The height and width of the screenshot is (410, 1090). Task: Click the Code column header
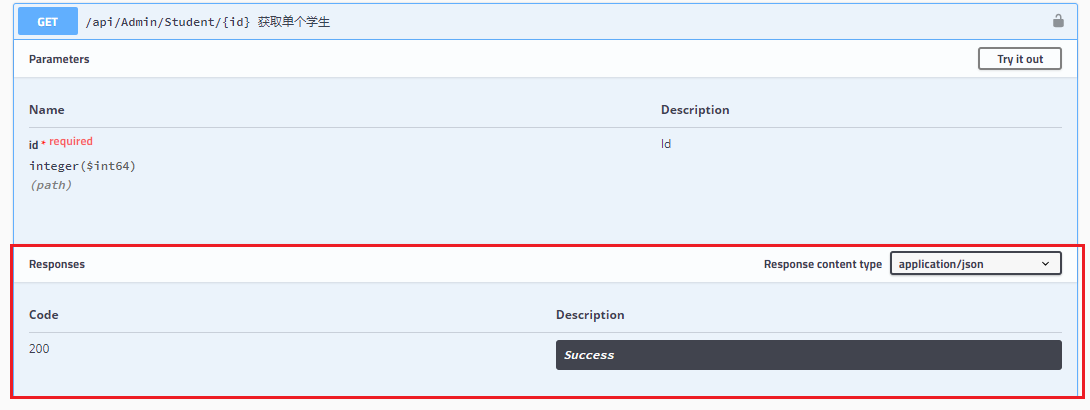tap(44, 315)
